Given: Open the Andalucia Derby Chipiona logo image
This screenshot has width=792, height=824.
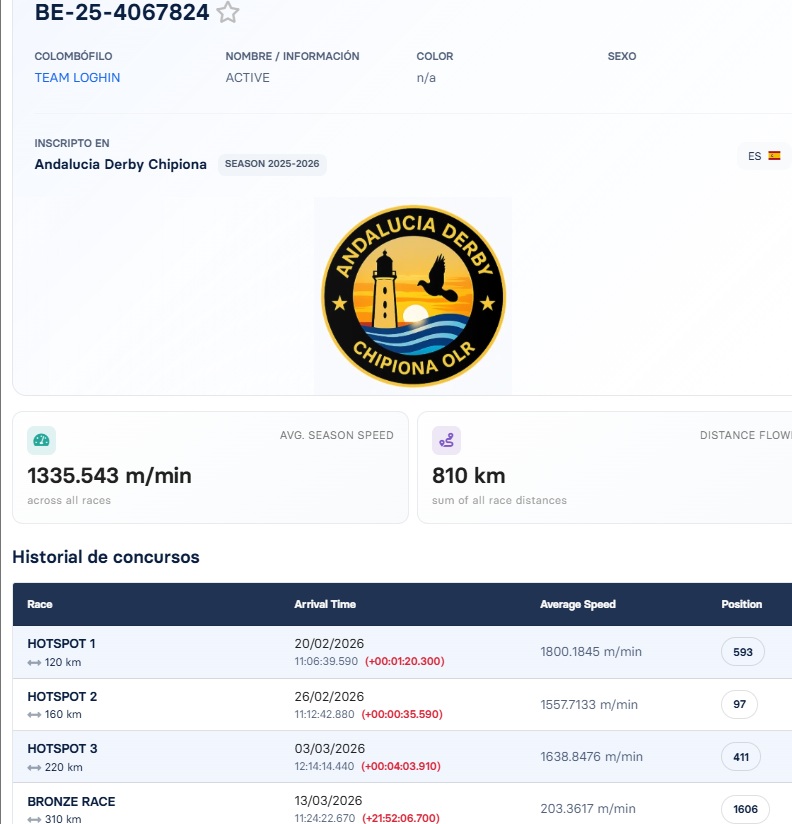Looking at the screenshot, I should 413,296.
